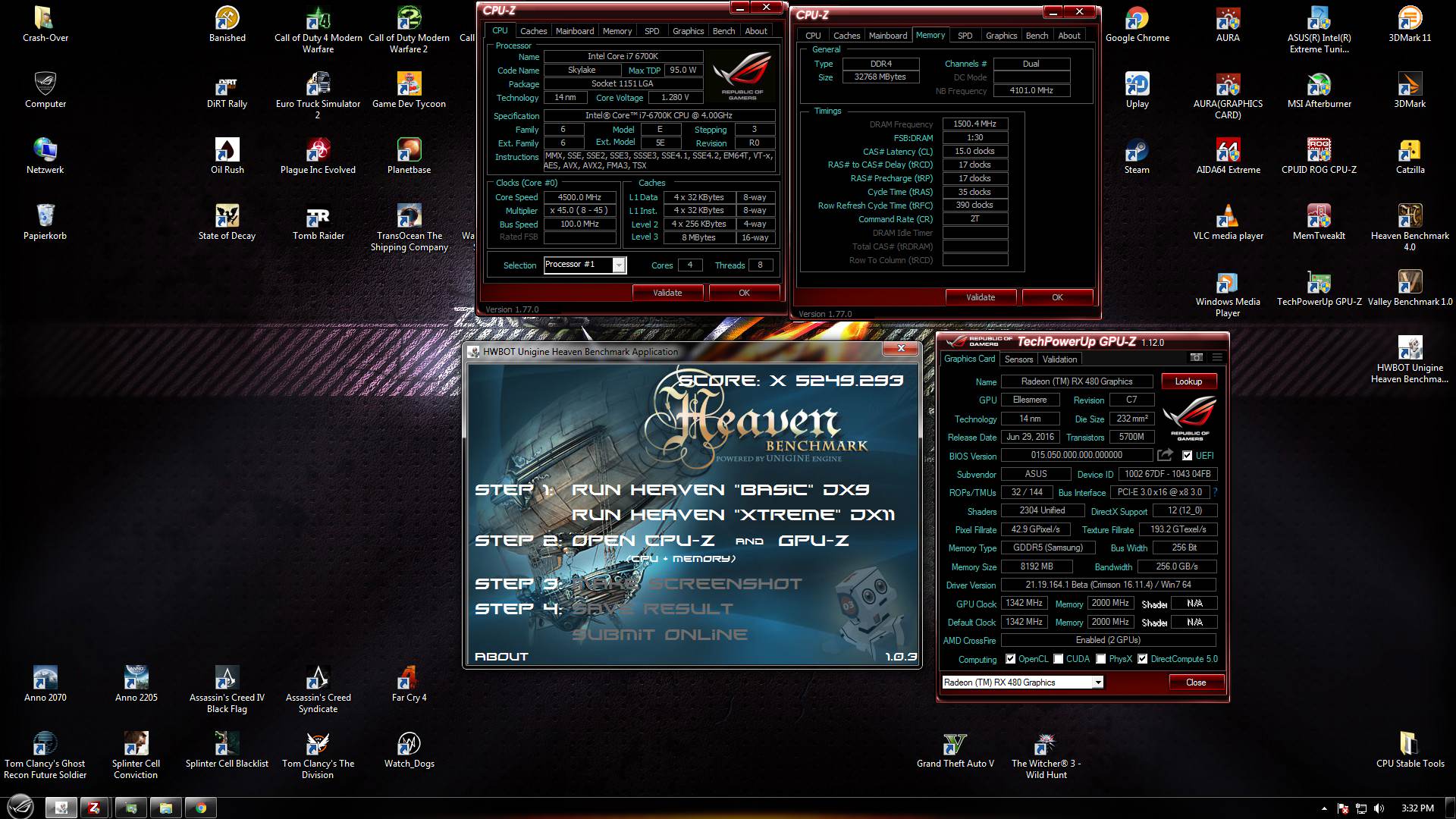1456x819 pixels.
Task: Open Heaven Benchmark 4.0 desktop icon
Action: click(1410, 228)
